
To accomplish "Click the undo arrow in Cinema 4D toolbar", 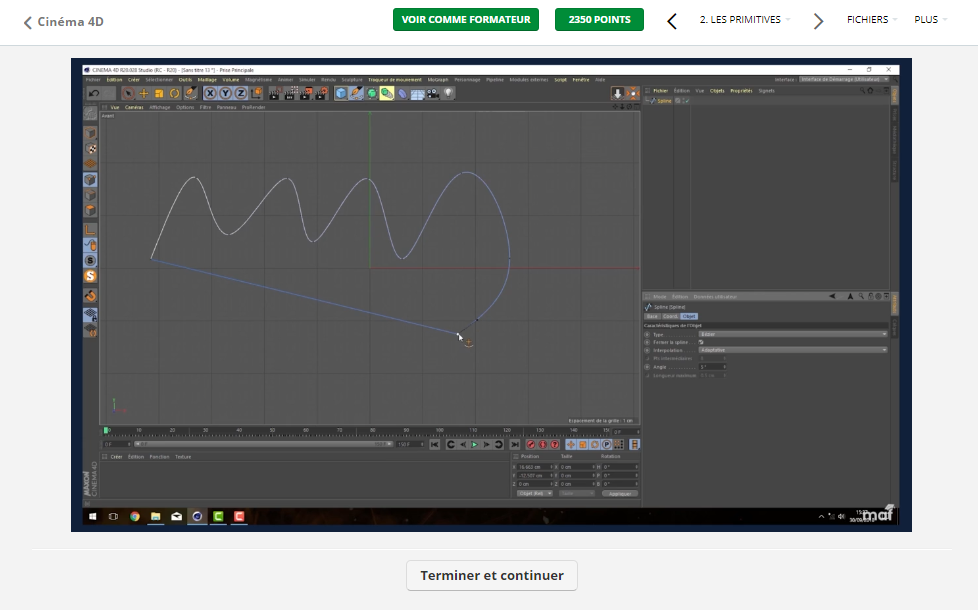I will tap(94, 94).
